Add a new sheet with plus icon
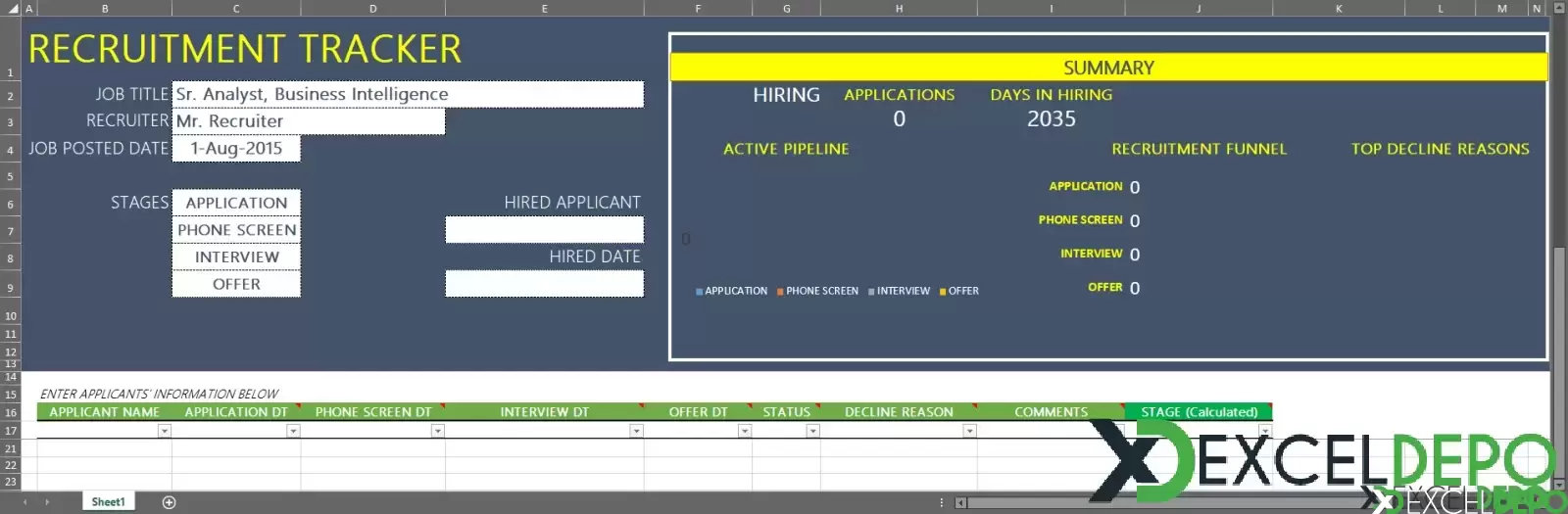Screen dimensions: 1568x514 (x=169, y=502)
